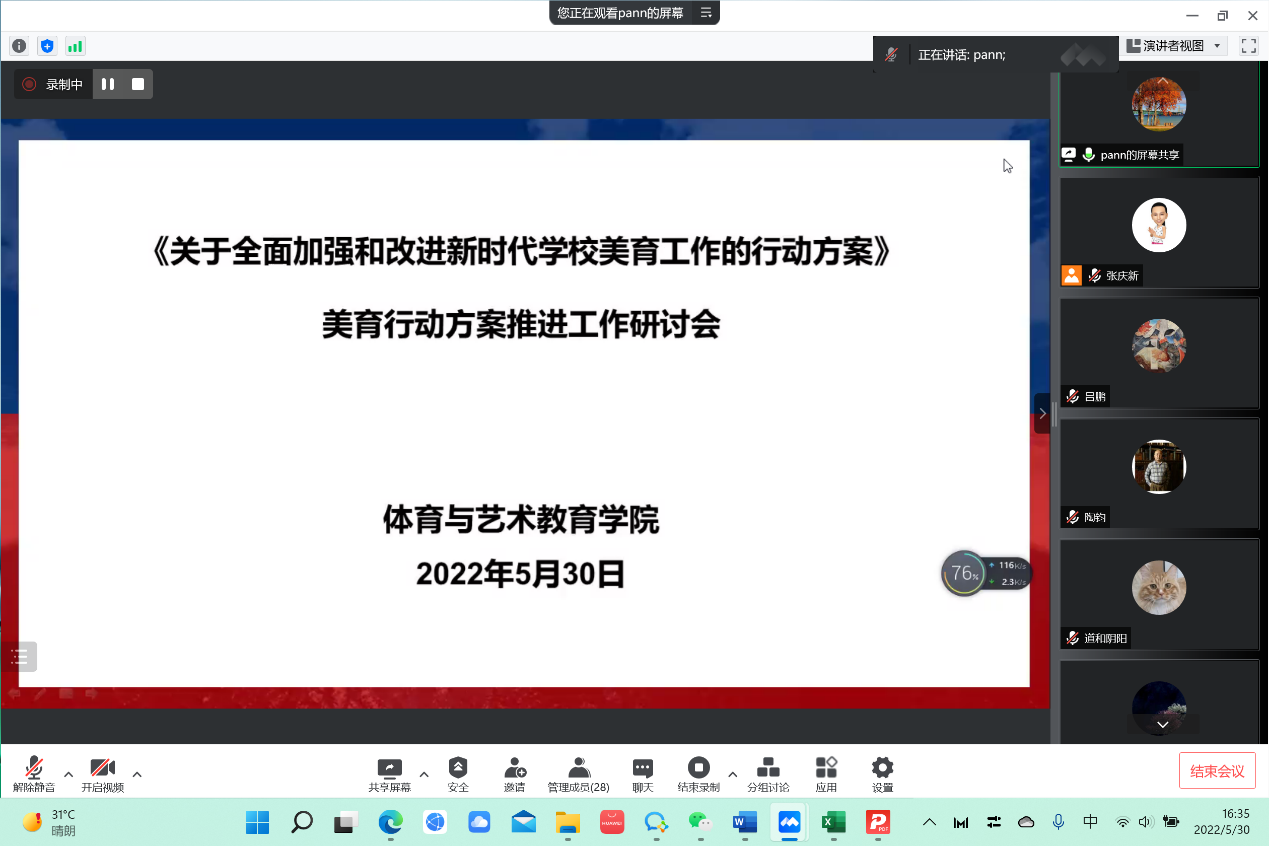
Task: Click the slide text 体育与艺术教育学院
Action: point(521,520)
